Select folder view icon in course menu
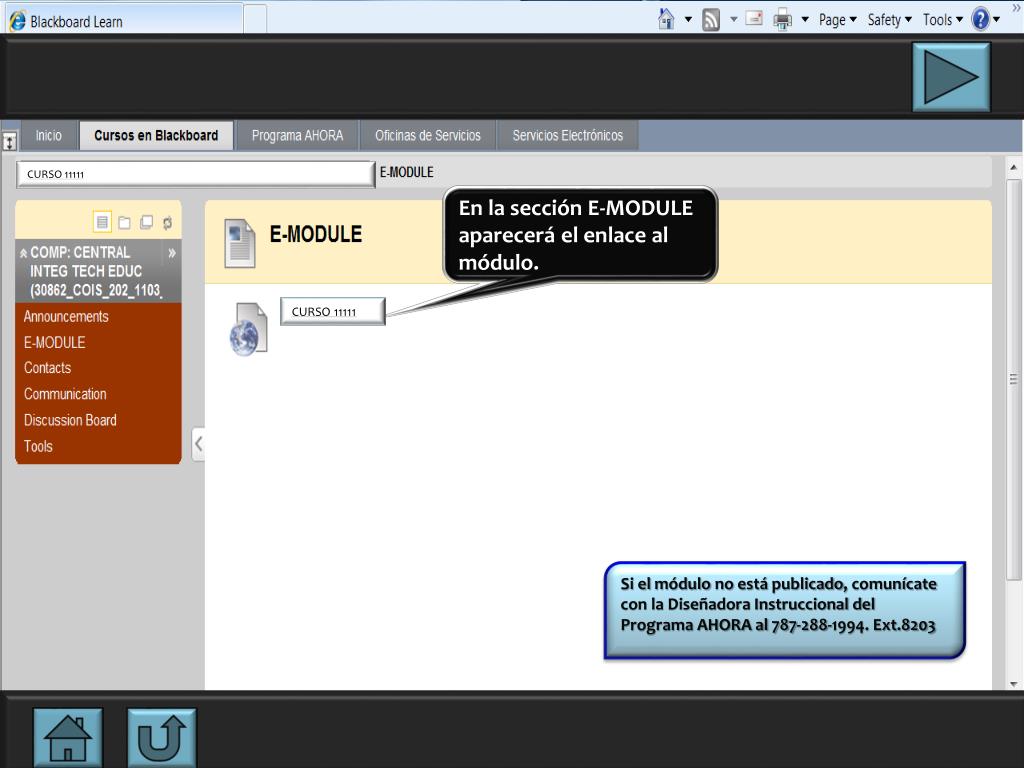 (x=124, y=223)
